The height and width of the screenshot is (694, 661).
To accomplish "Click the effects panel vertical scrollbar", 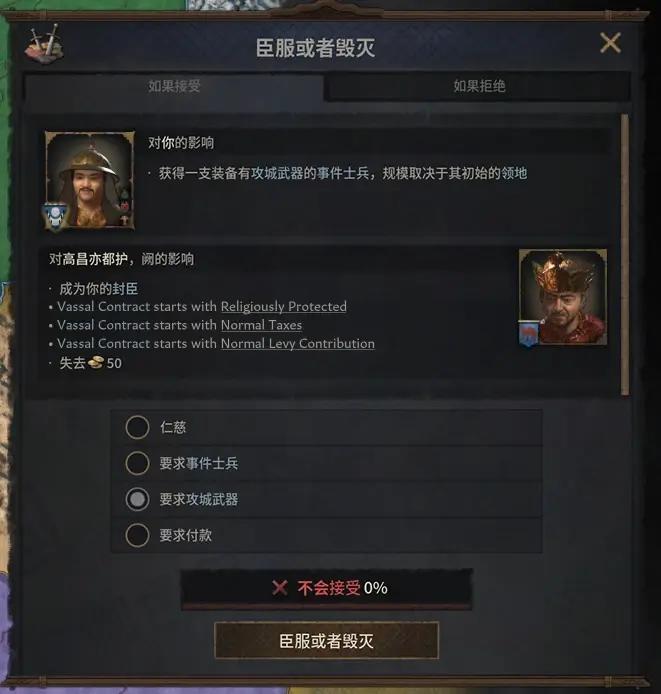I will point(625,254).
